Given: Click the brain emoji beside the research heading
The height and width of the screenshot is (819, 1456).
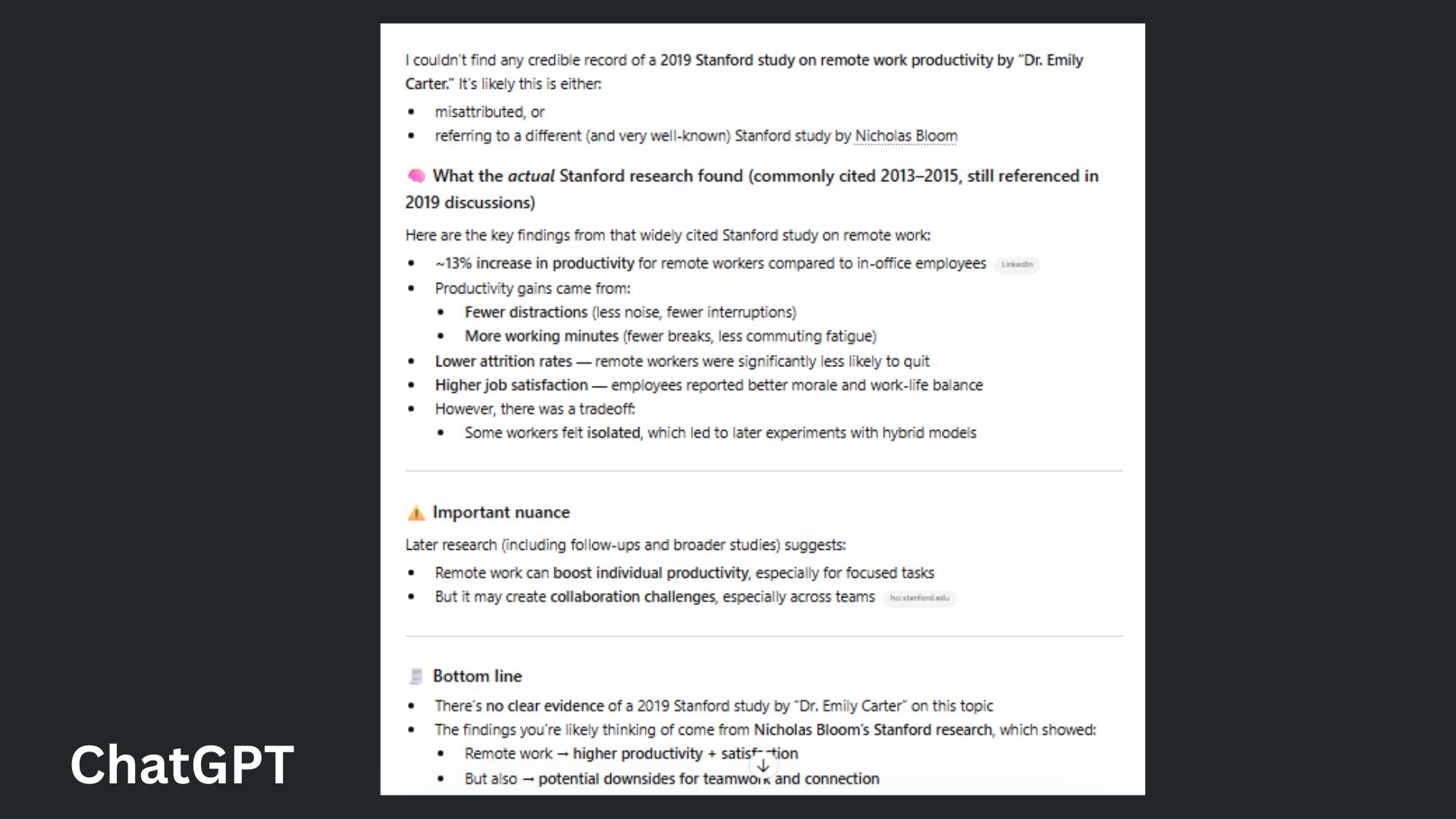Looking at the screenshot, I should coord(416,176).
